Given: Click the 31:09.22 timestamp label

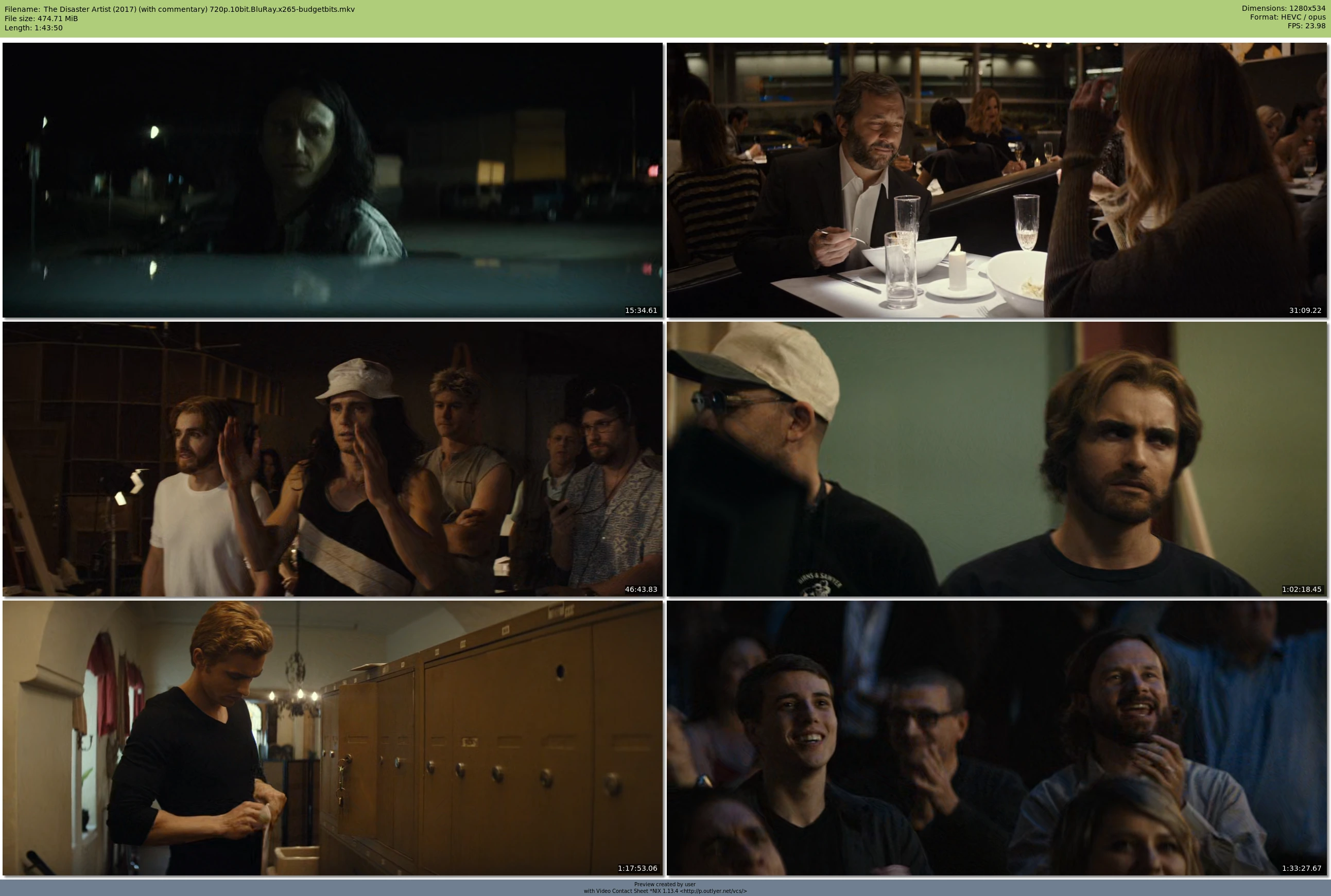Looking at the screenshot, I should 1305,310.
